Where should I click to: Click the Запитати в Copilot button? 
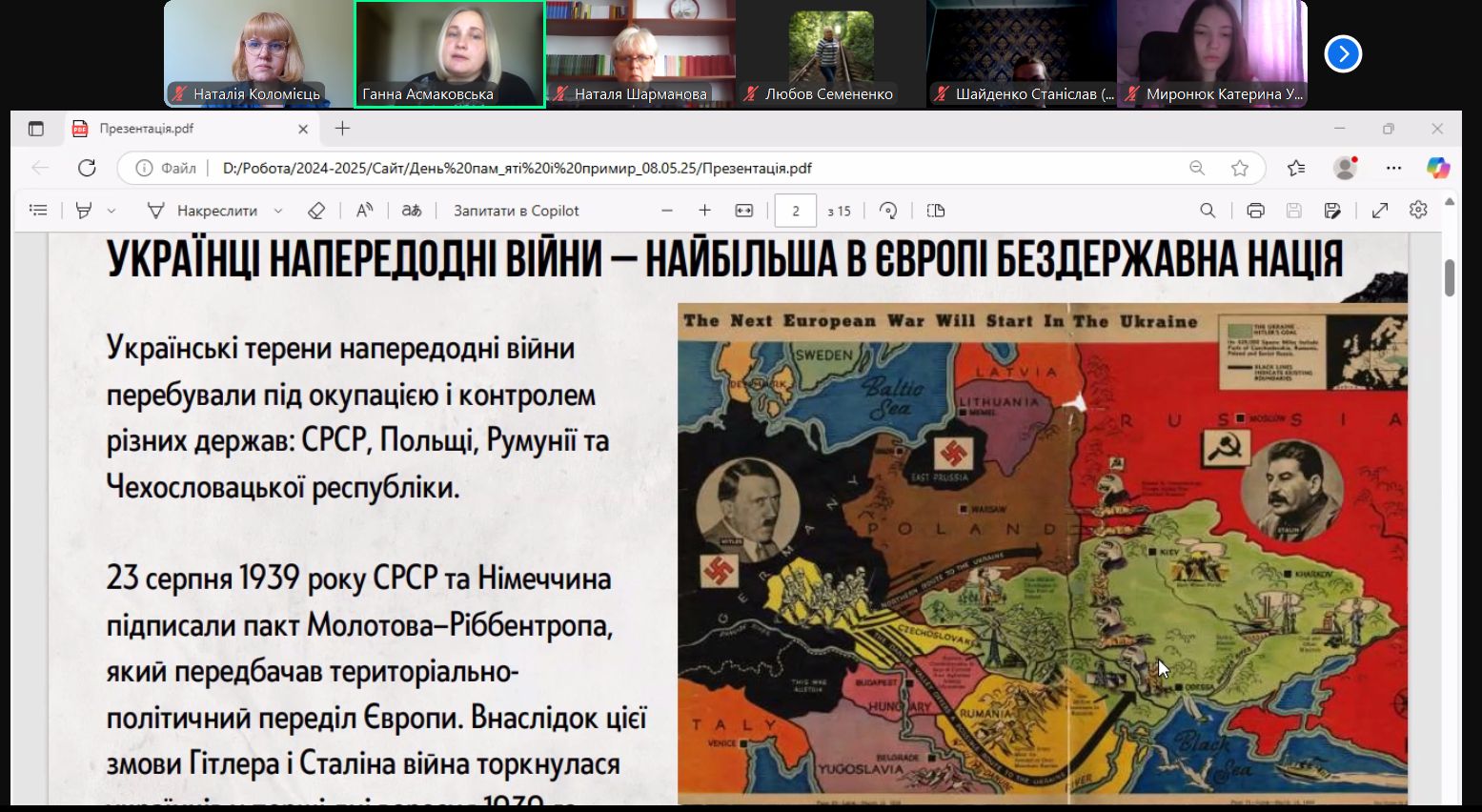pyautogui.click(x=516, y=211)
